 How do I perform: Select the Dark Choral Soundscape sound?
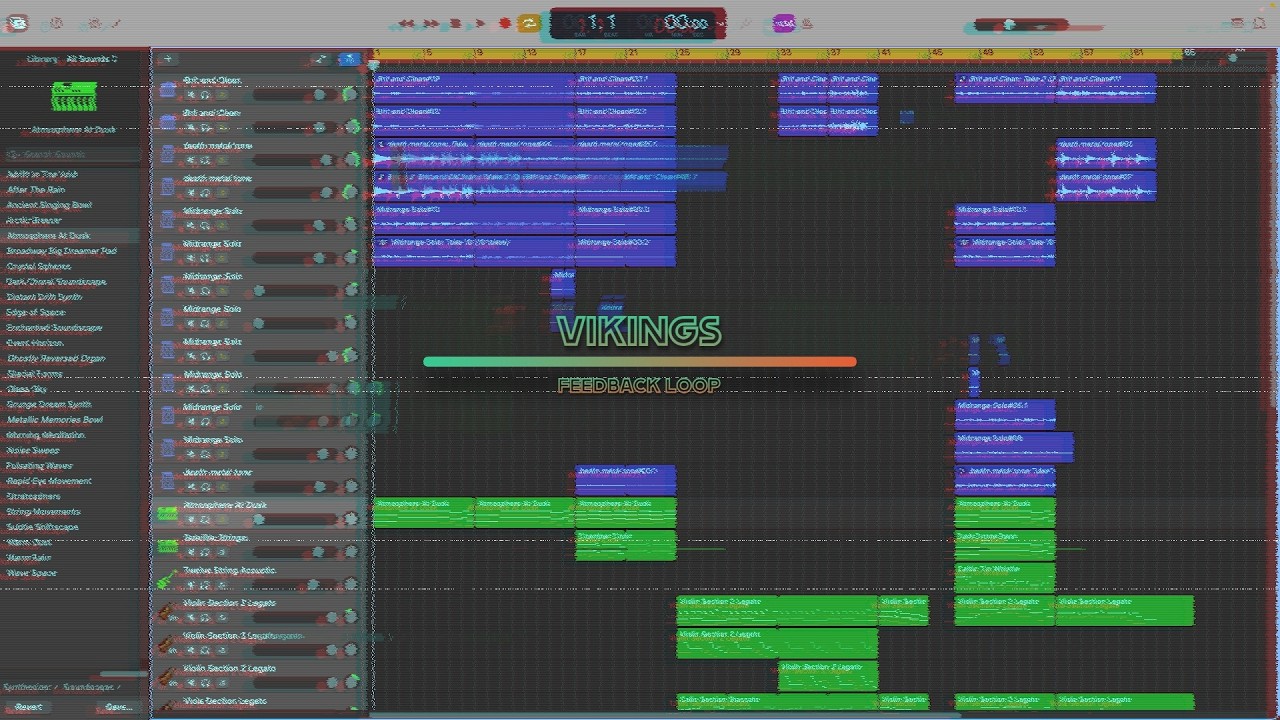(56, 282)
